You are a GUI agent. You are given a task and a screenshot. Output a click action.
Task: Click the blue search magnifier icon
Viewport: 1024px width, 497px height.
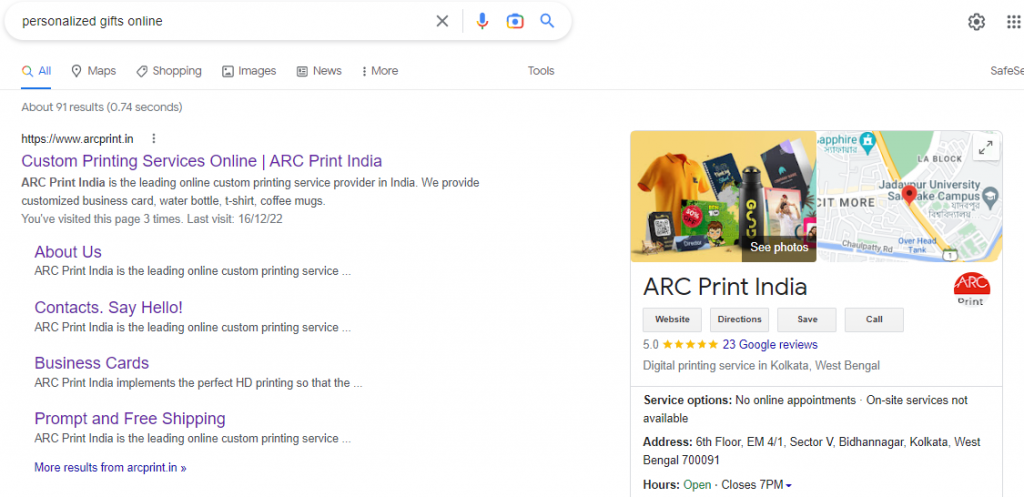[x=547, y=21]
